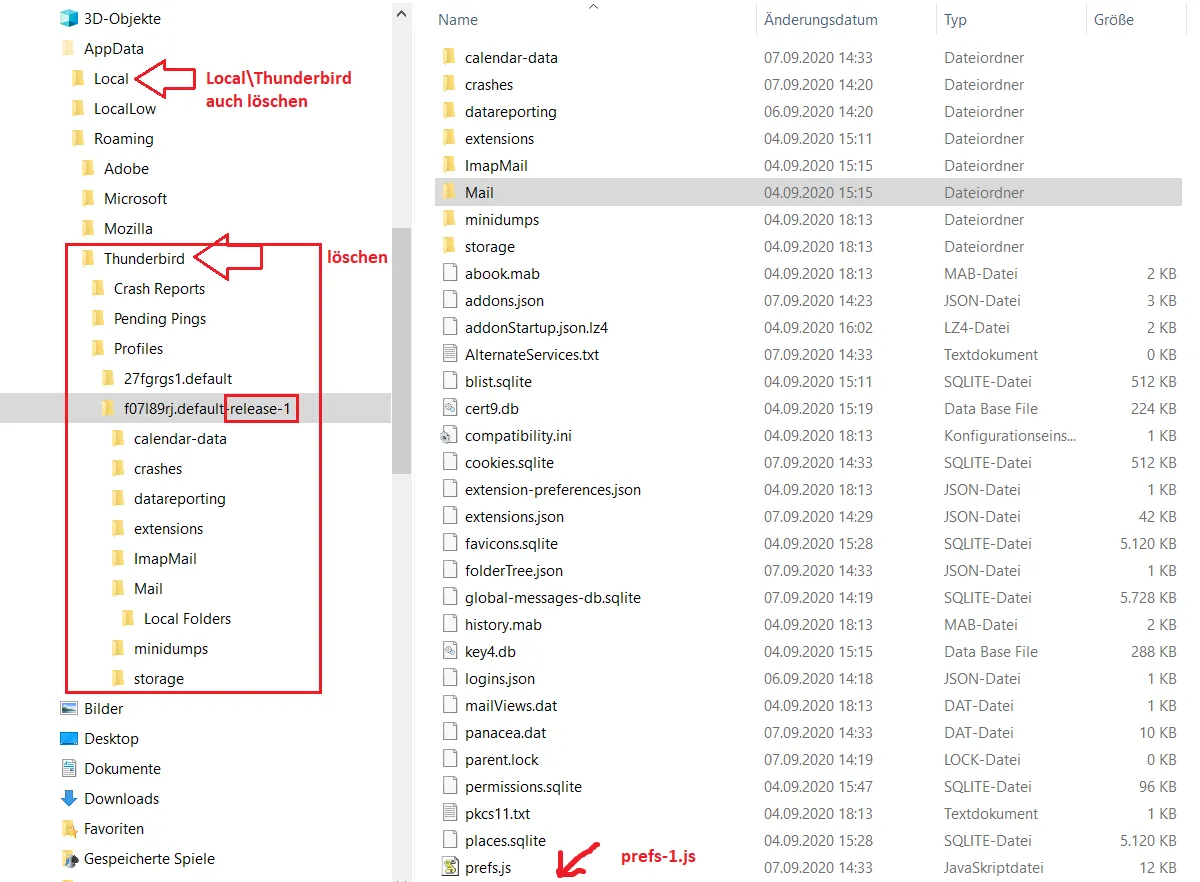1200x882 pixels.
Task: Select Pending Pings in the tree
Action: pos(160,318)
